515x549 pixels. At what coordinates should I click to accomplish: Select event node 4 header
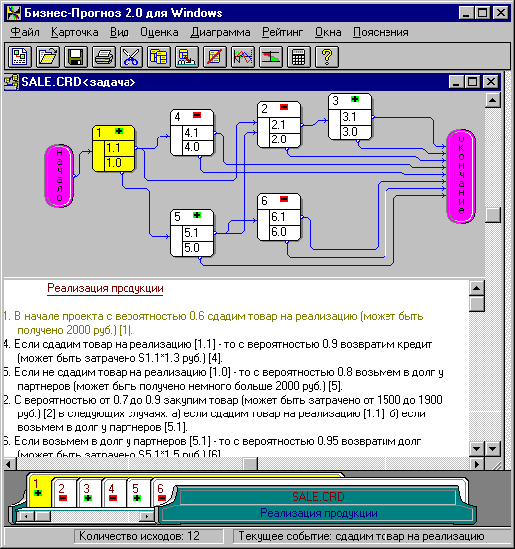tap(192, 117)
